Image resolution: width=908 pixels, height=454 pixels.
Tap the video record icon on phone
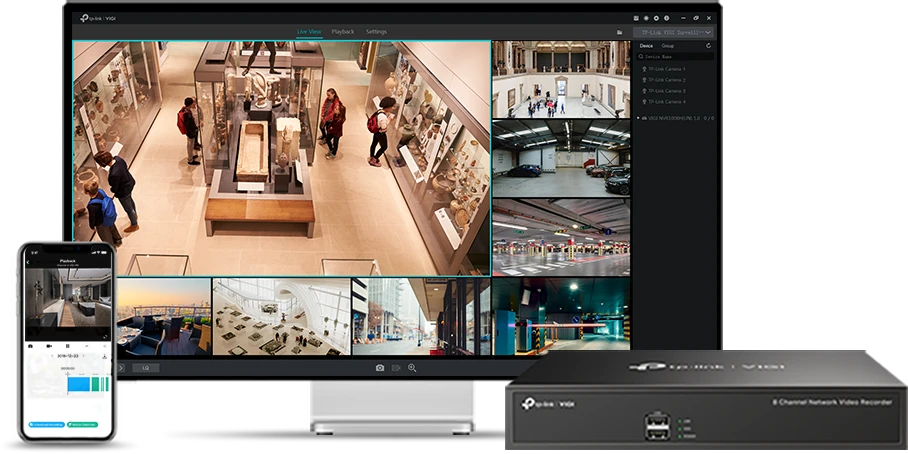coord(49,346)
